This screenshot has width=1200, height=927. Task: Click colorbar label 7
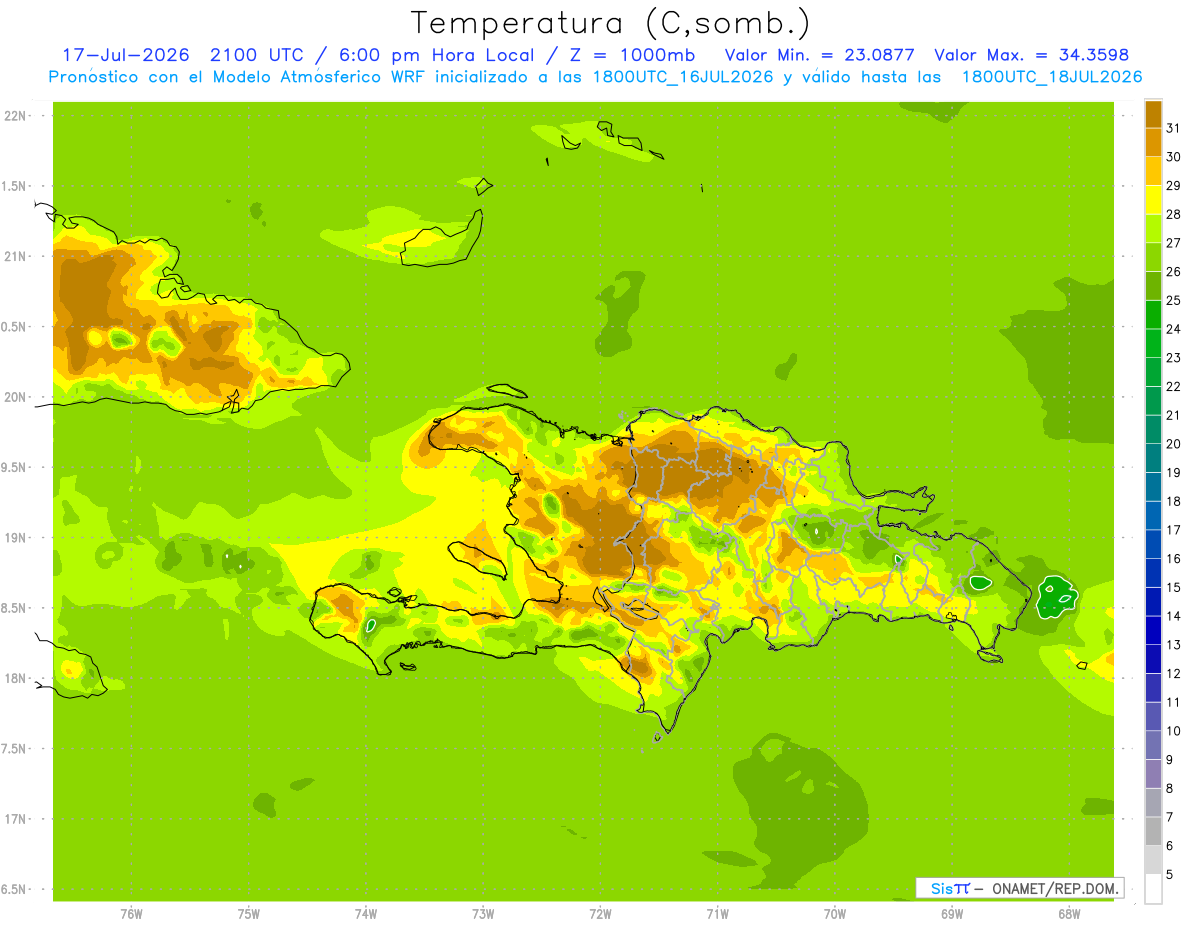1169,817
